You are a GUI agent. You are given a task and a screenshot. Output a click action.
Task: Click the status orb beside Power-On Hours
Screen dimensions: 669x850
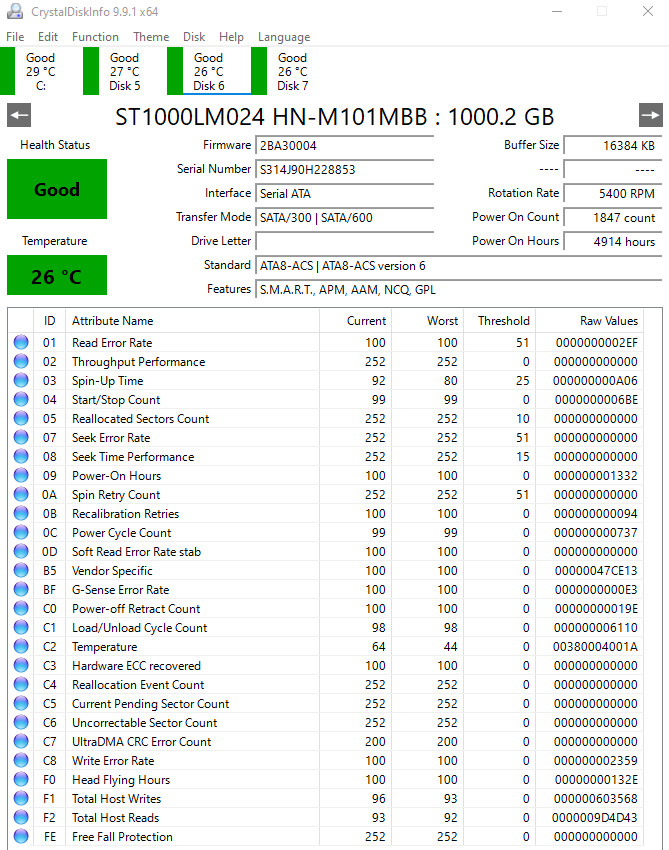[21, 475]
